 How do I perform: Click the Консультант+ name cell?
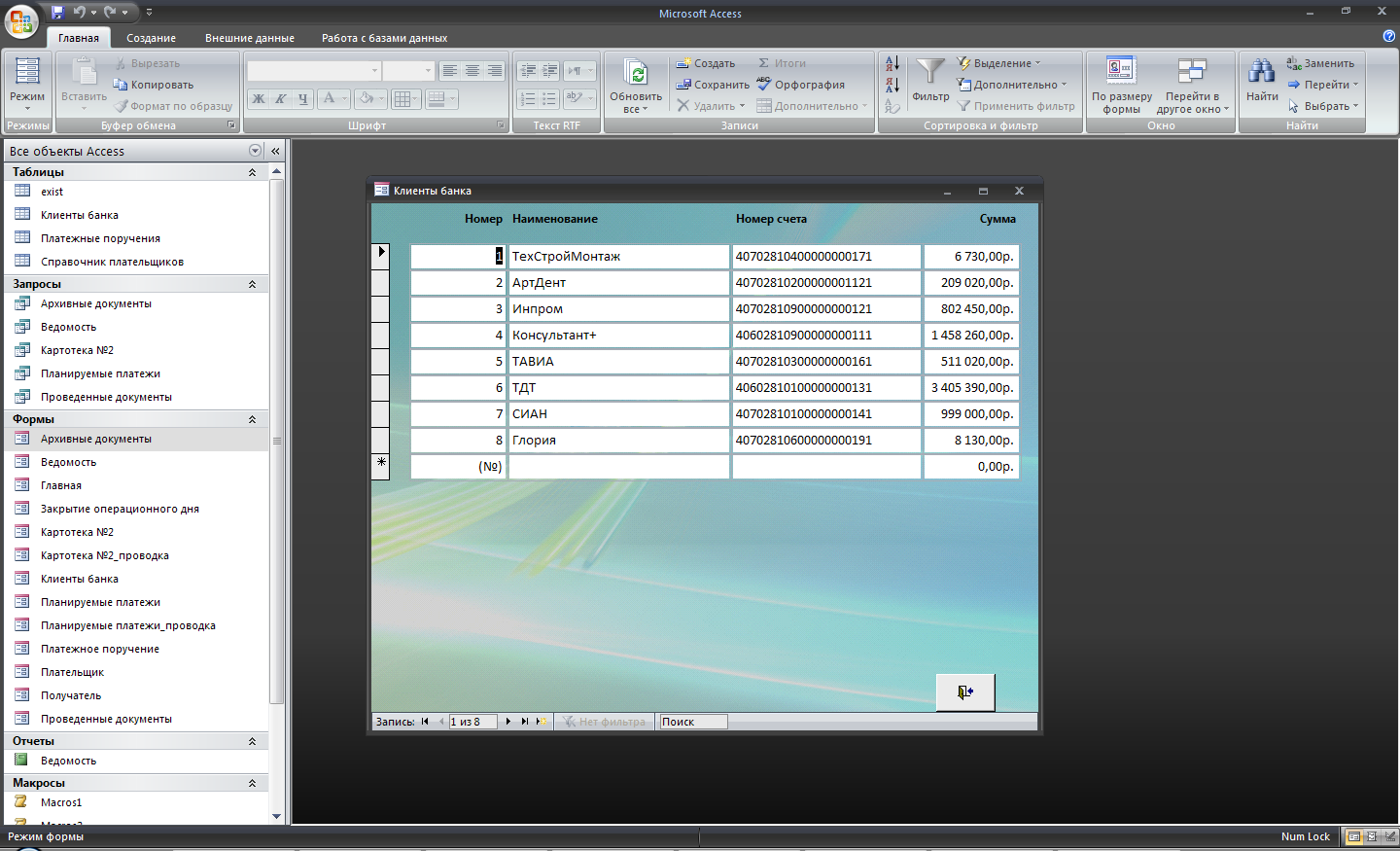[618, 335]
